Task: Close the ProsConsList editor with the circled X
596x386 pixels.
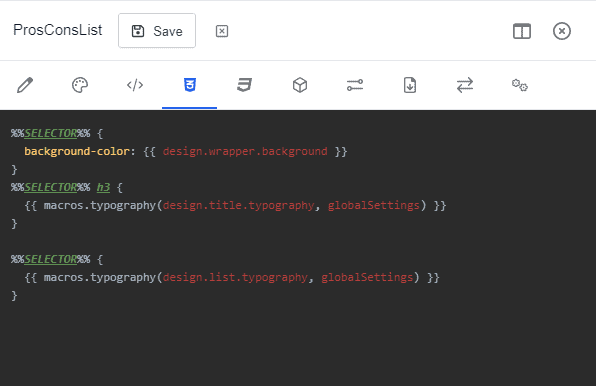Action: click(x=562, y=31)
